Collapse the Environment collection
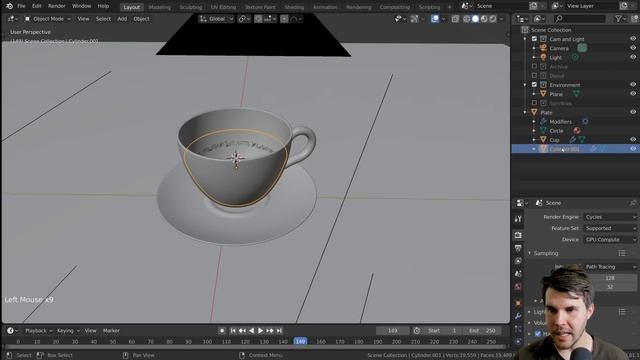Viewport: 640px width, 360px height. tap(525, 85)
